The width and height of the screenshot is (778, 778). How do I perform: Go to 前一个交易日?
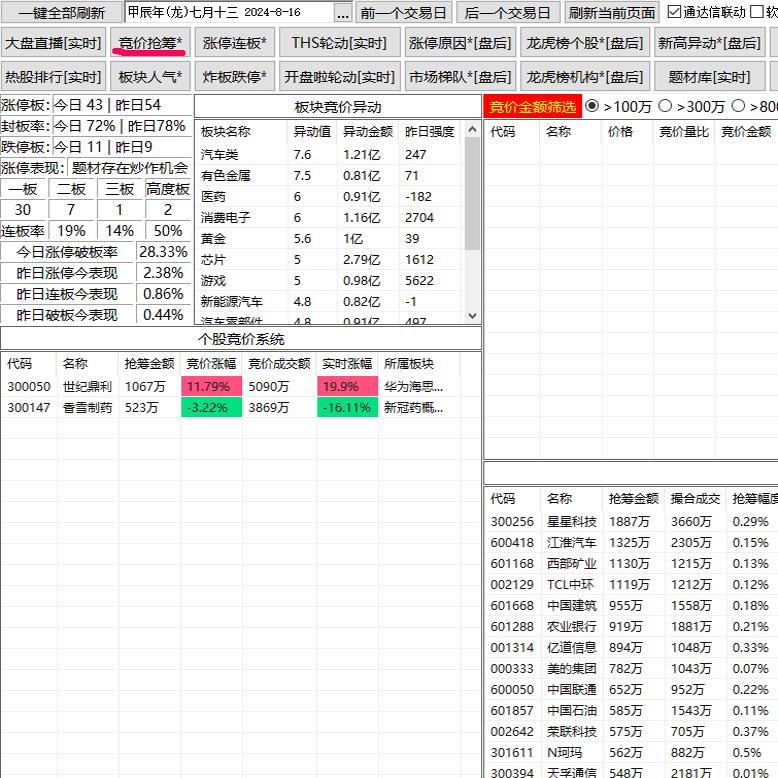(403, 12)
